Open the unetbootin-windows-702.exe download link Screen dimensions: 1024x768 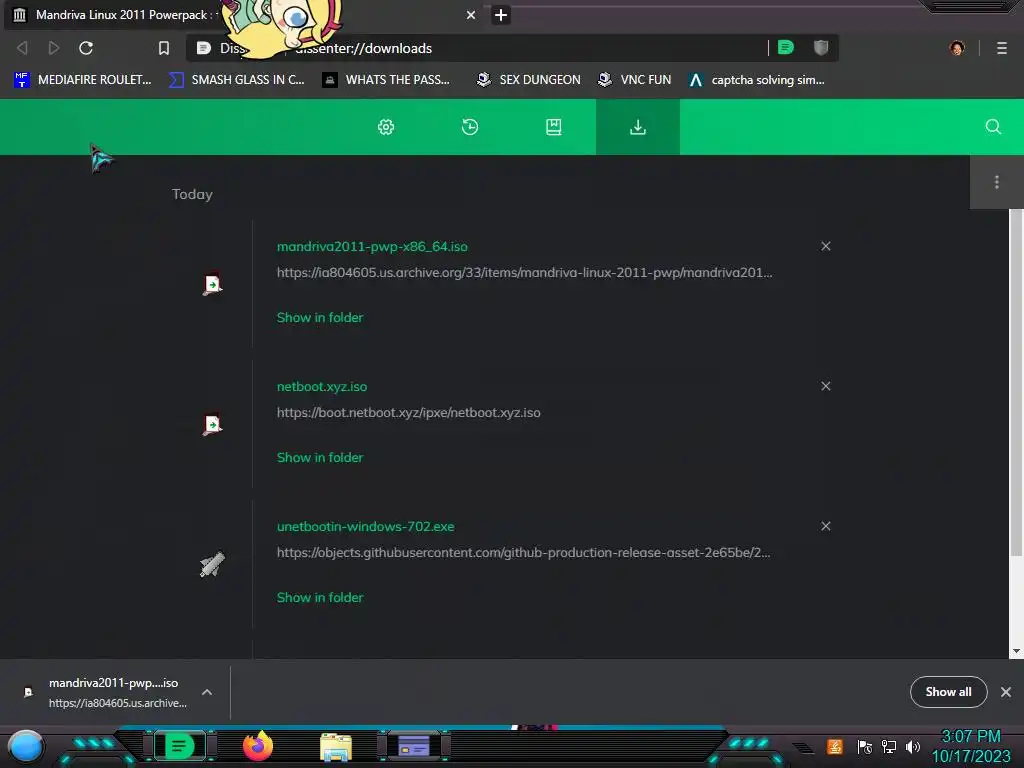[366, 526]
